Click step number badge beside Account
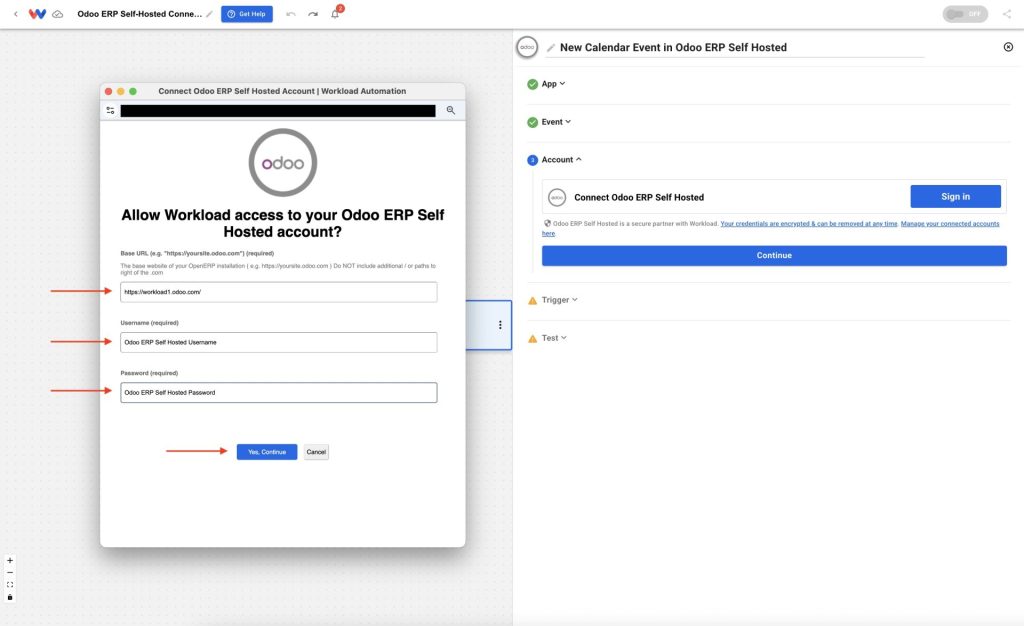The image size is (1024, 626). point(532,160)
